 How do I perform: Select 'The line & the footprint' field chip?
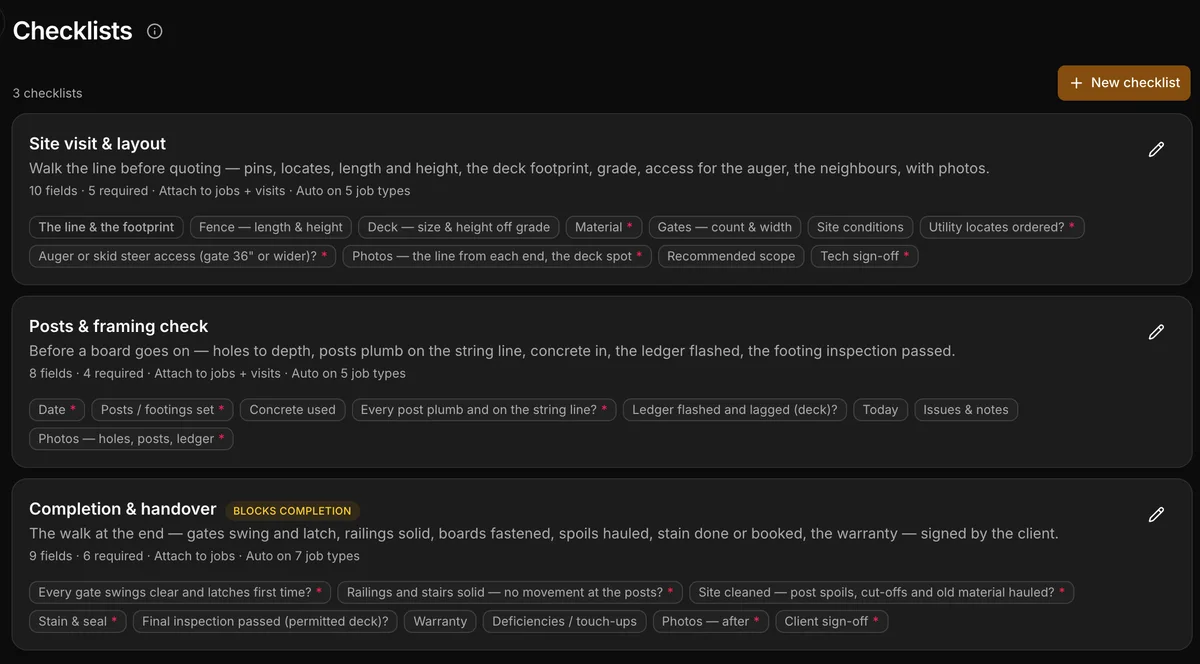106,227
